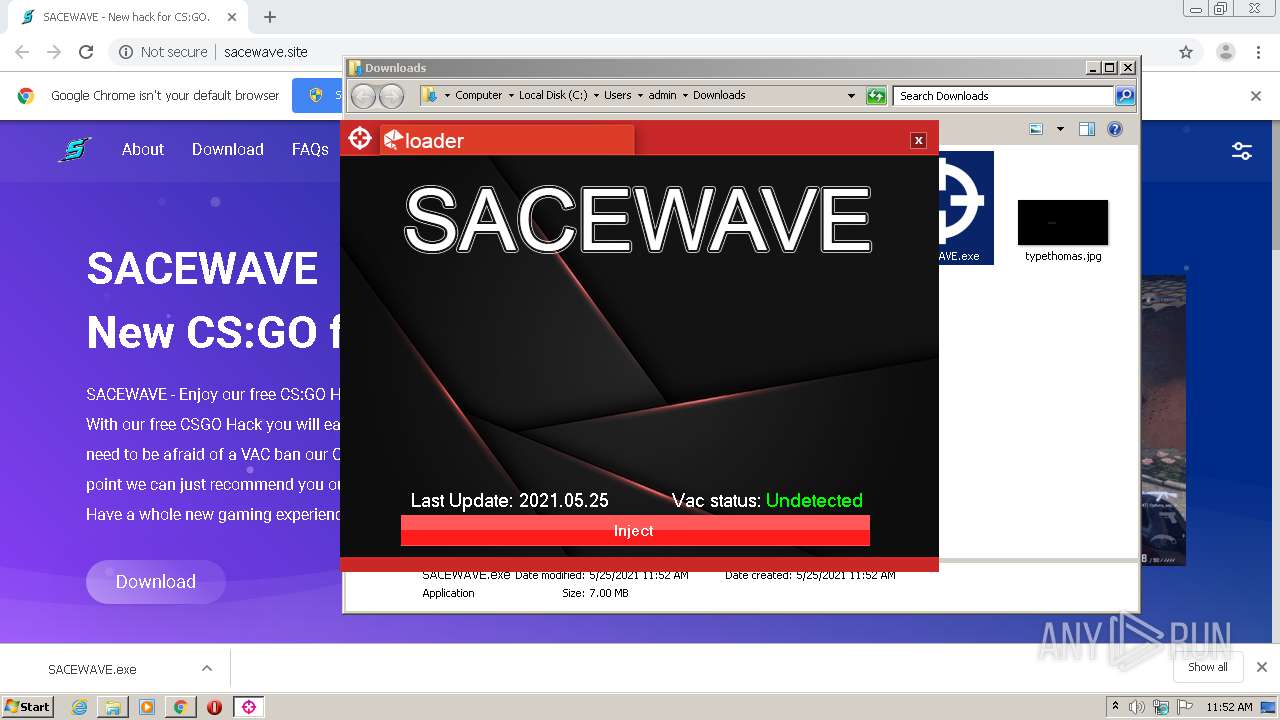Viewport: 1280px width, 720px height.
Task: Click the Windows Start button
Action: coord(28,706)
